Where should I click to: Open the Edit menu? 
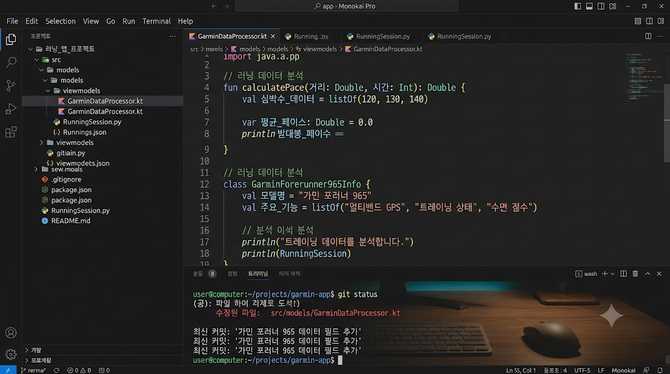tap(31, 21)
